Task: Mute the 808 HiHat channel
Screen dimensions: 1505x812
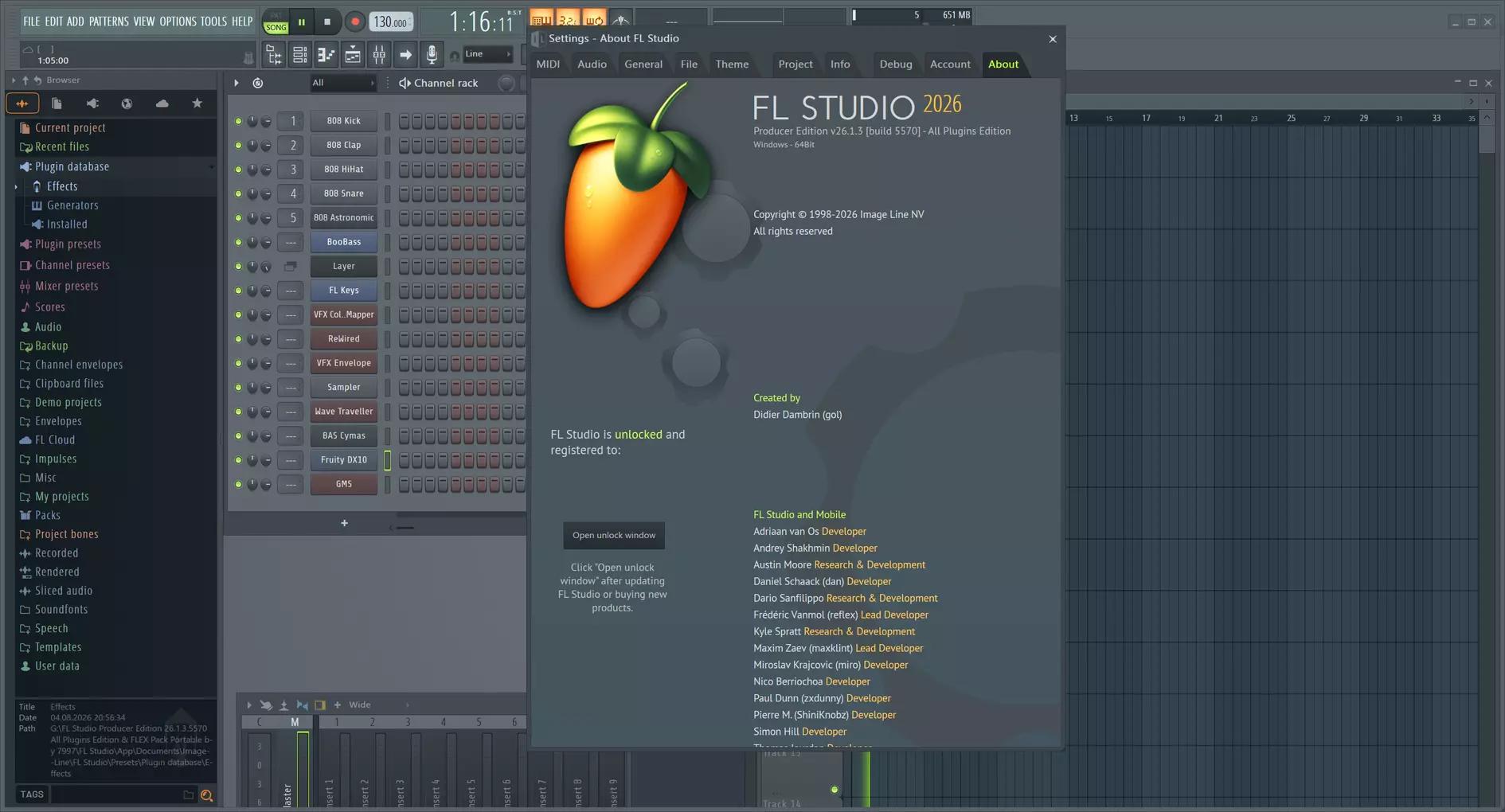Action: pos(237,170)
